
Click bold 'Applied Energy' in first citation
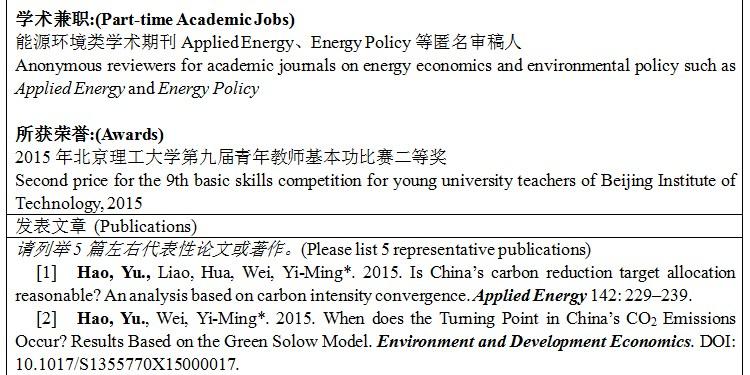coord(529,296)
